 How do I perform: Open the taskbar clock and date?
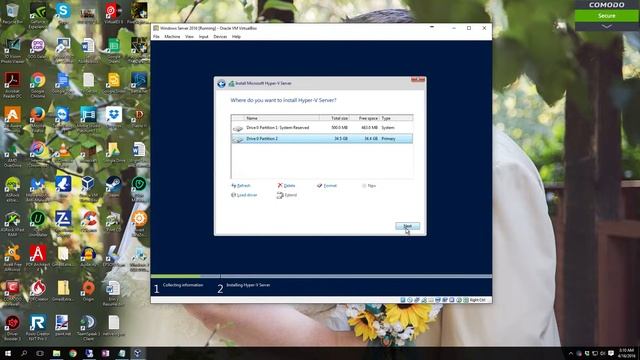(626, 353)
